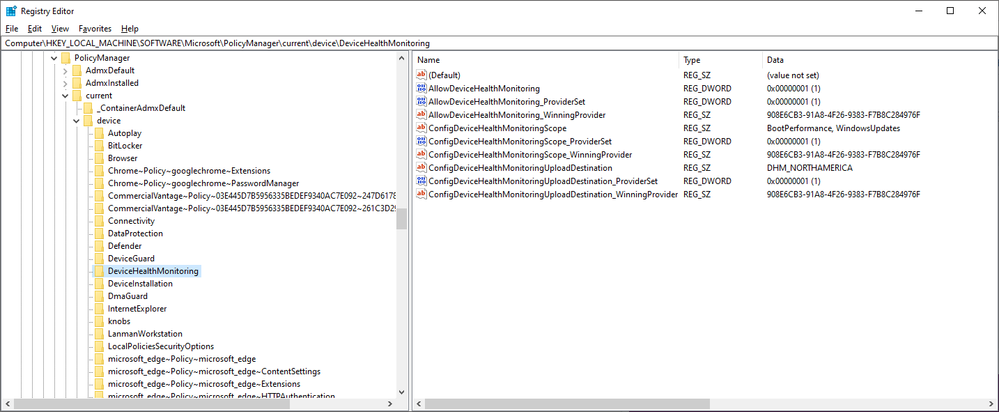Collapse the device tree node
This screenshot has height=412, width=999.
point(76,120)
